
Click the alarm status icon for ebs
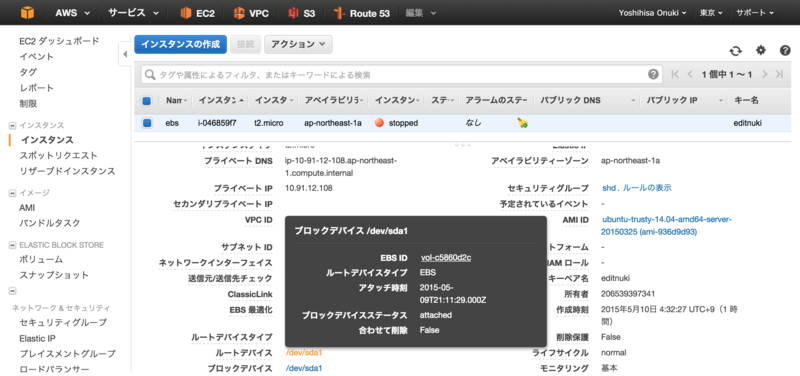pyautogui.click(x=522, y=123)
